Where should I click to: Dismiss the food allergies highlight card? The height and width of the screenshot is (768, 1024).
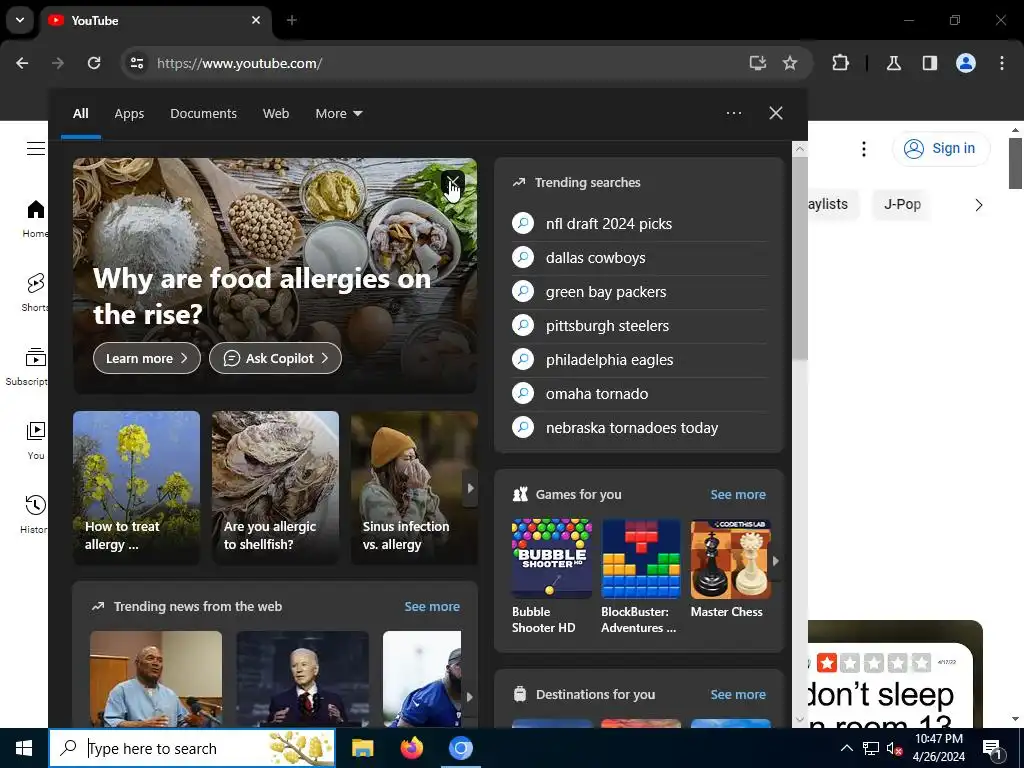point(453,182)
